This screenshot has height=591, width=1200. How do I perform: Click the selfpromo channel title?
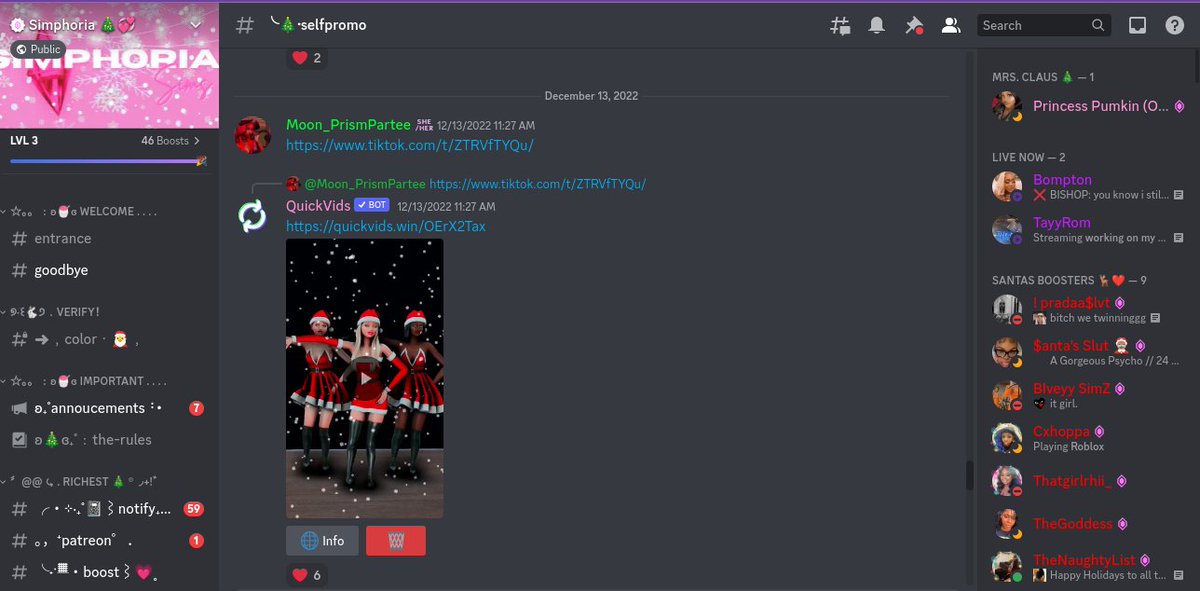(x=318, y=25)
